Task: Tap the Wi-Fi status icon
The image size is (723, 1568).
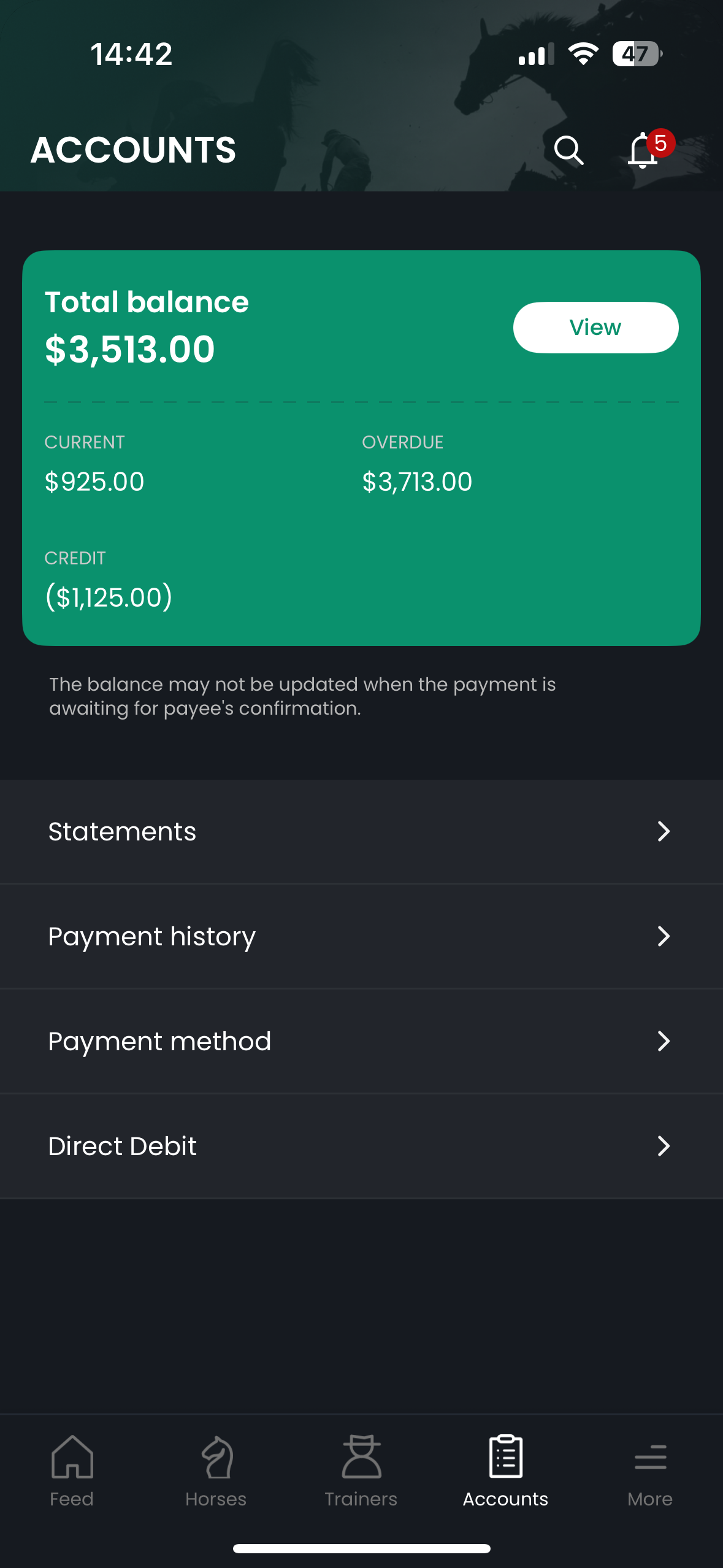Action: pos(583,54)
